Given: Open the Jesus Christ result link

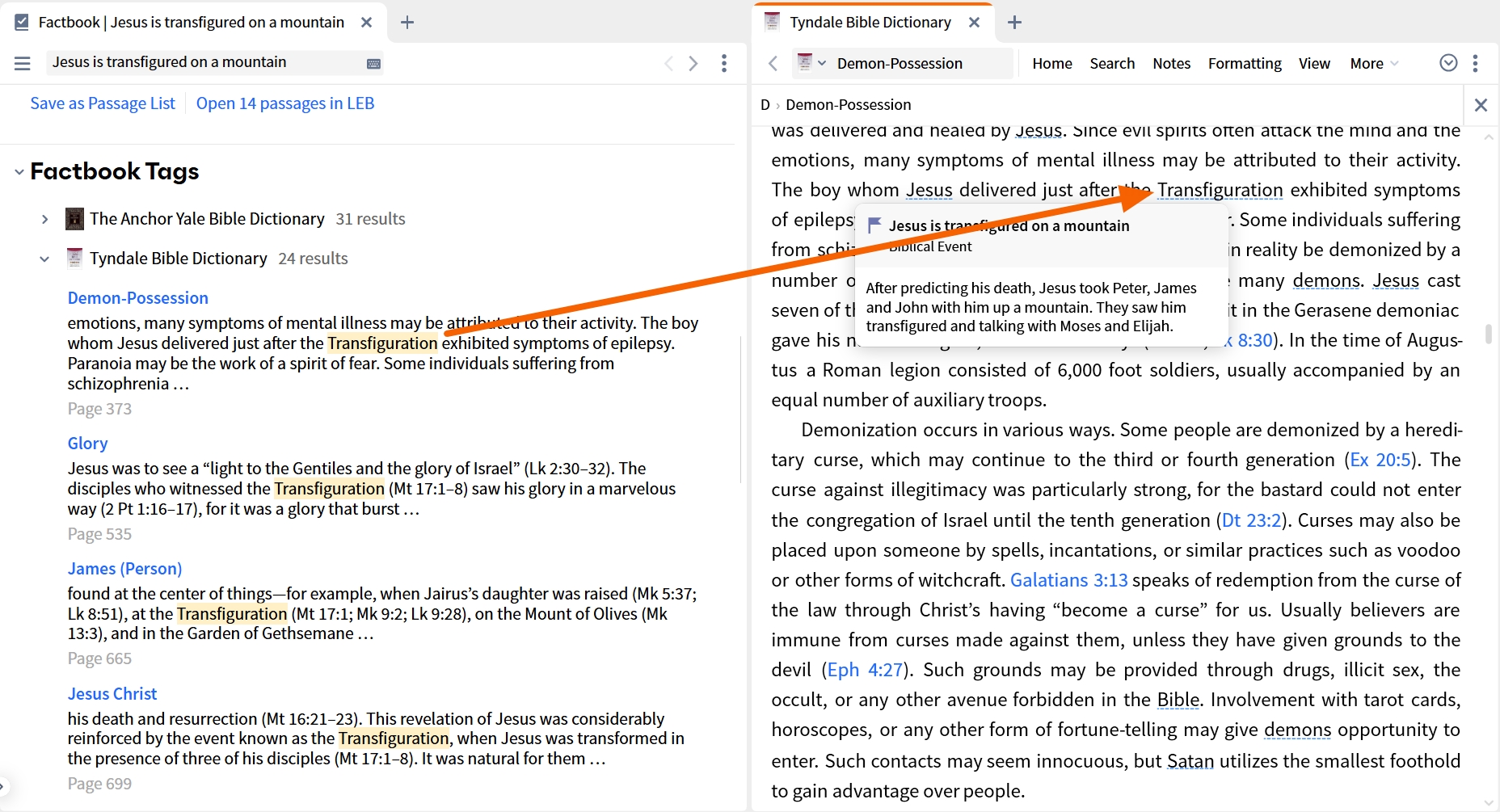Looking at the screenshot, I should pyautogui.click(x=112, y=694).
